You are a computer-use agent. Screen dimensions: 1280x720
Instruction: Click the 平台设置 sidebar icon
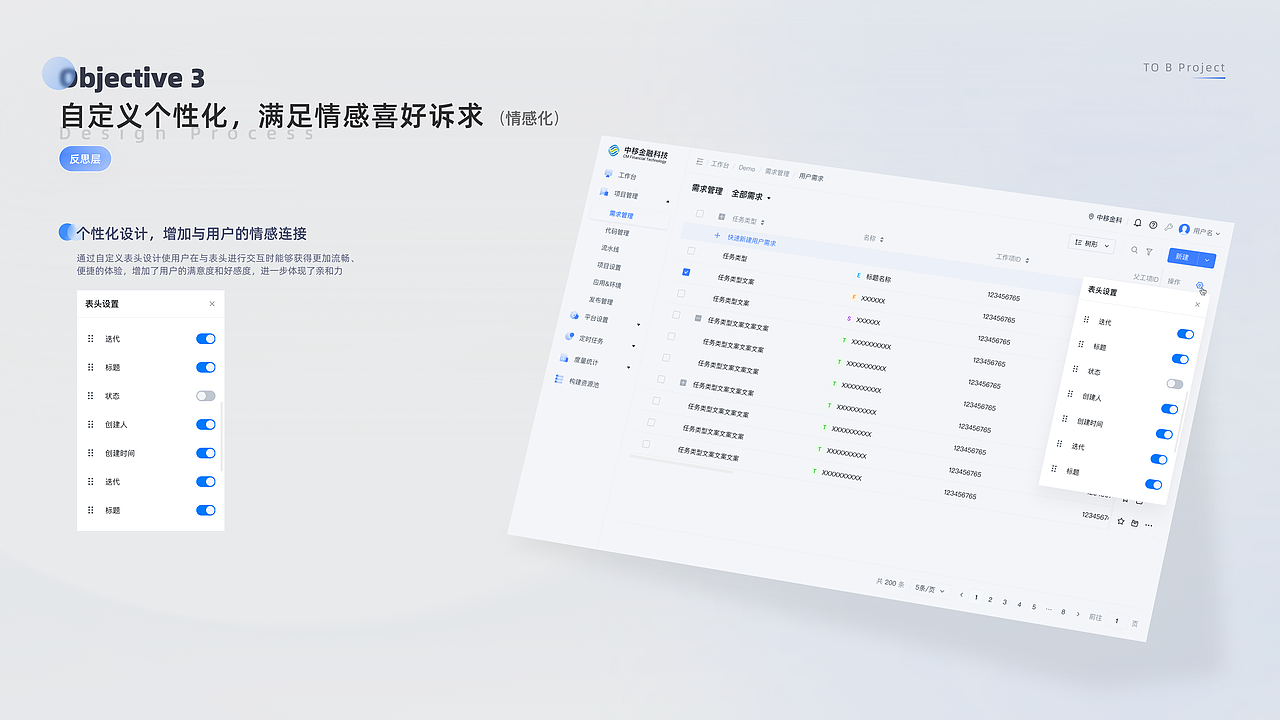tap(574, 316)
